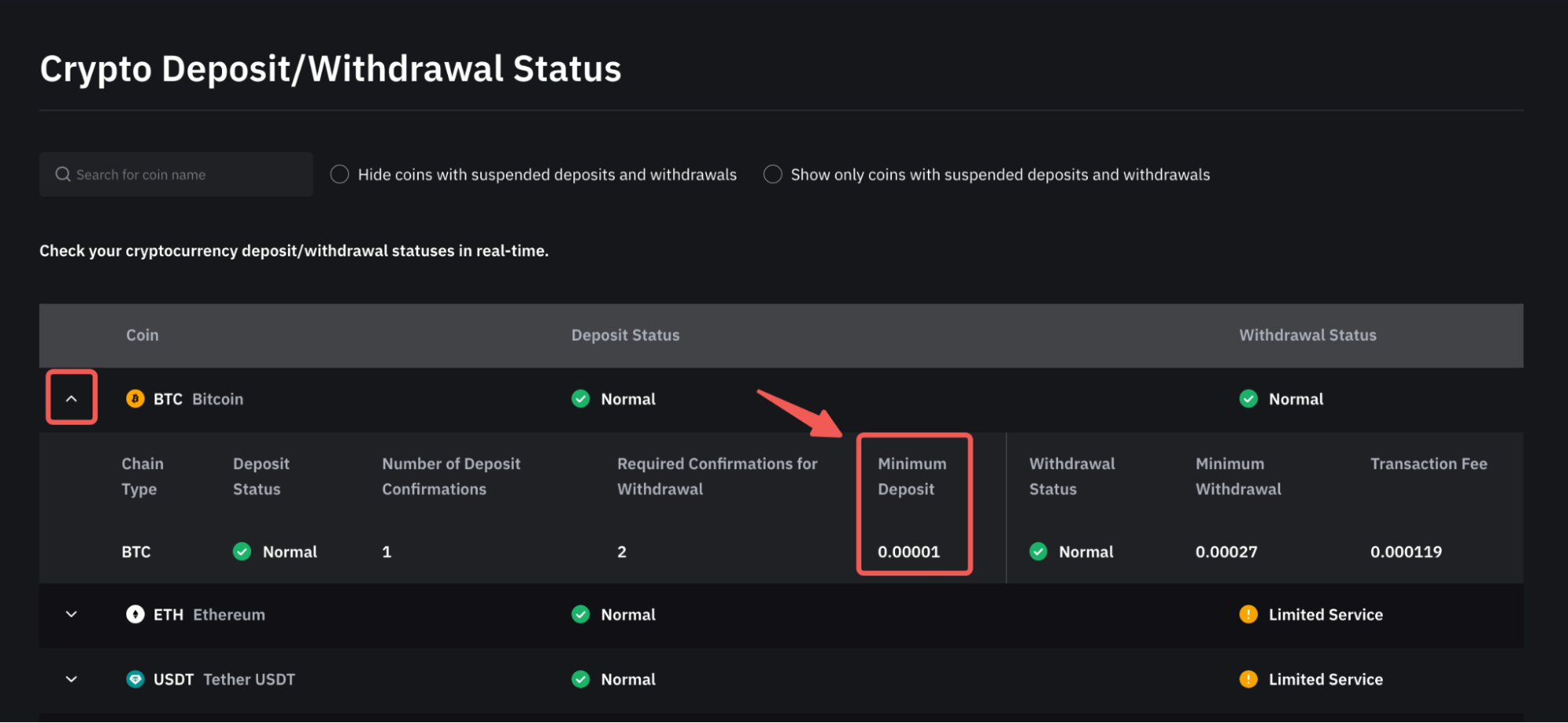Click BTC chain deposit status checkmark icon
1568x723 pixels.
pos(242,551)
